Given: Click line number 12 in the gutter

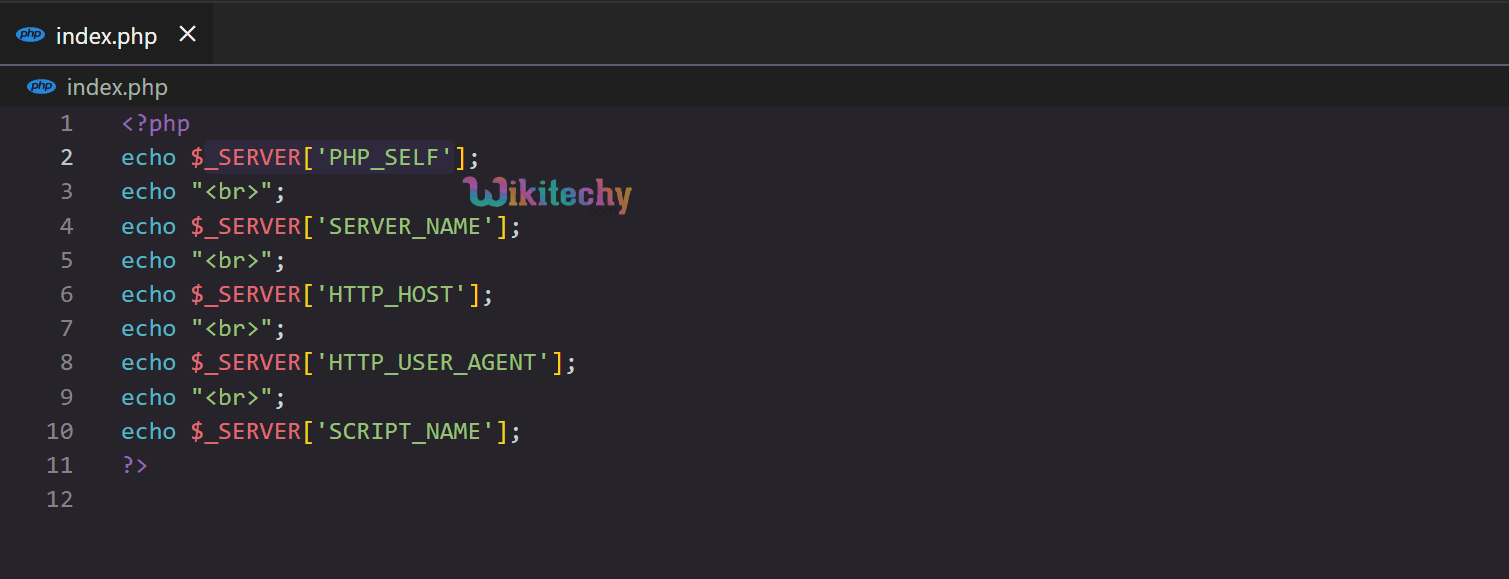Looking at the screenshot, I should (x=60, y=499).
